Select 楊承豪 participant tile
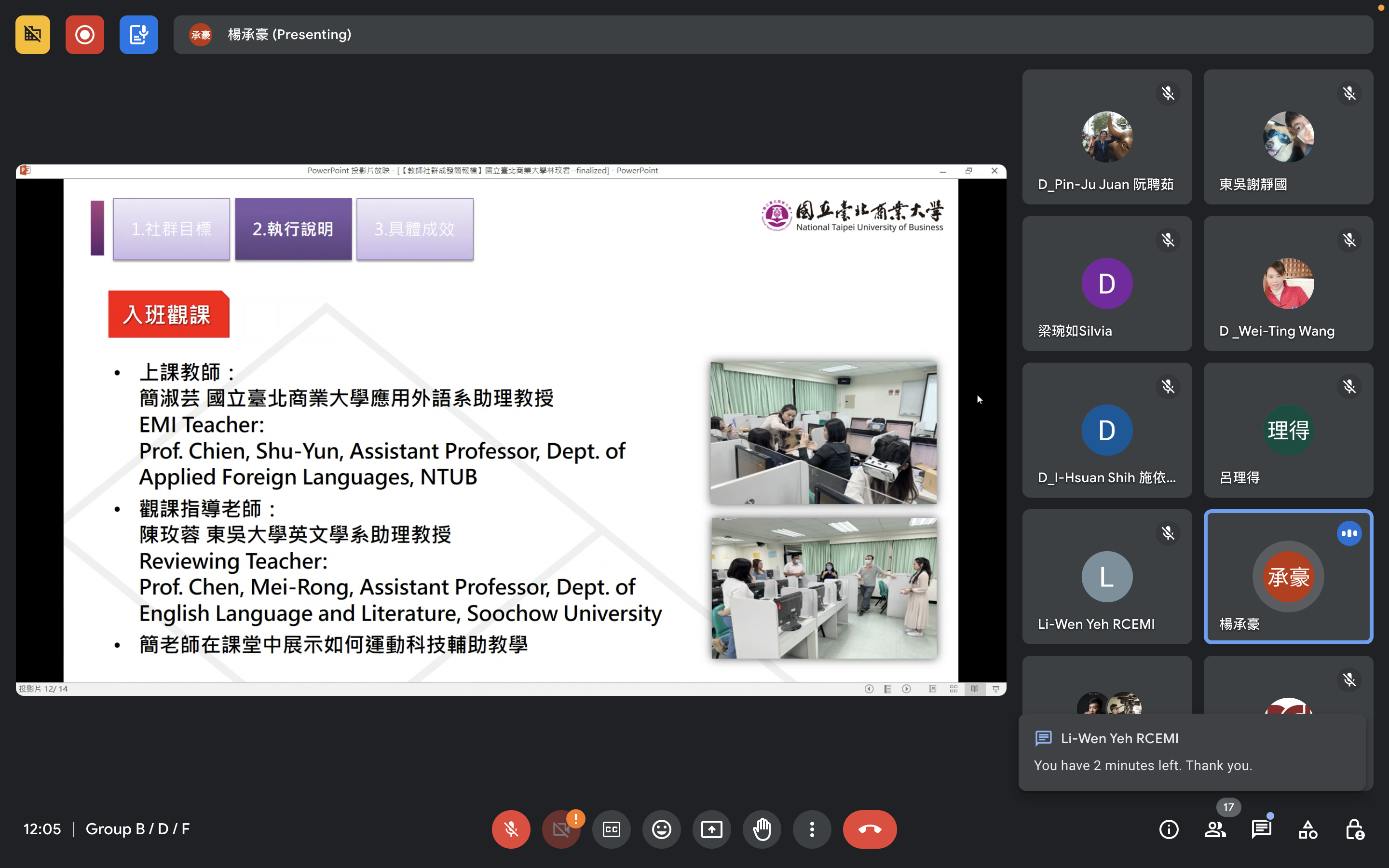The height and width of the screenshot is (868, 1389). pos(1288,576)
